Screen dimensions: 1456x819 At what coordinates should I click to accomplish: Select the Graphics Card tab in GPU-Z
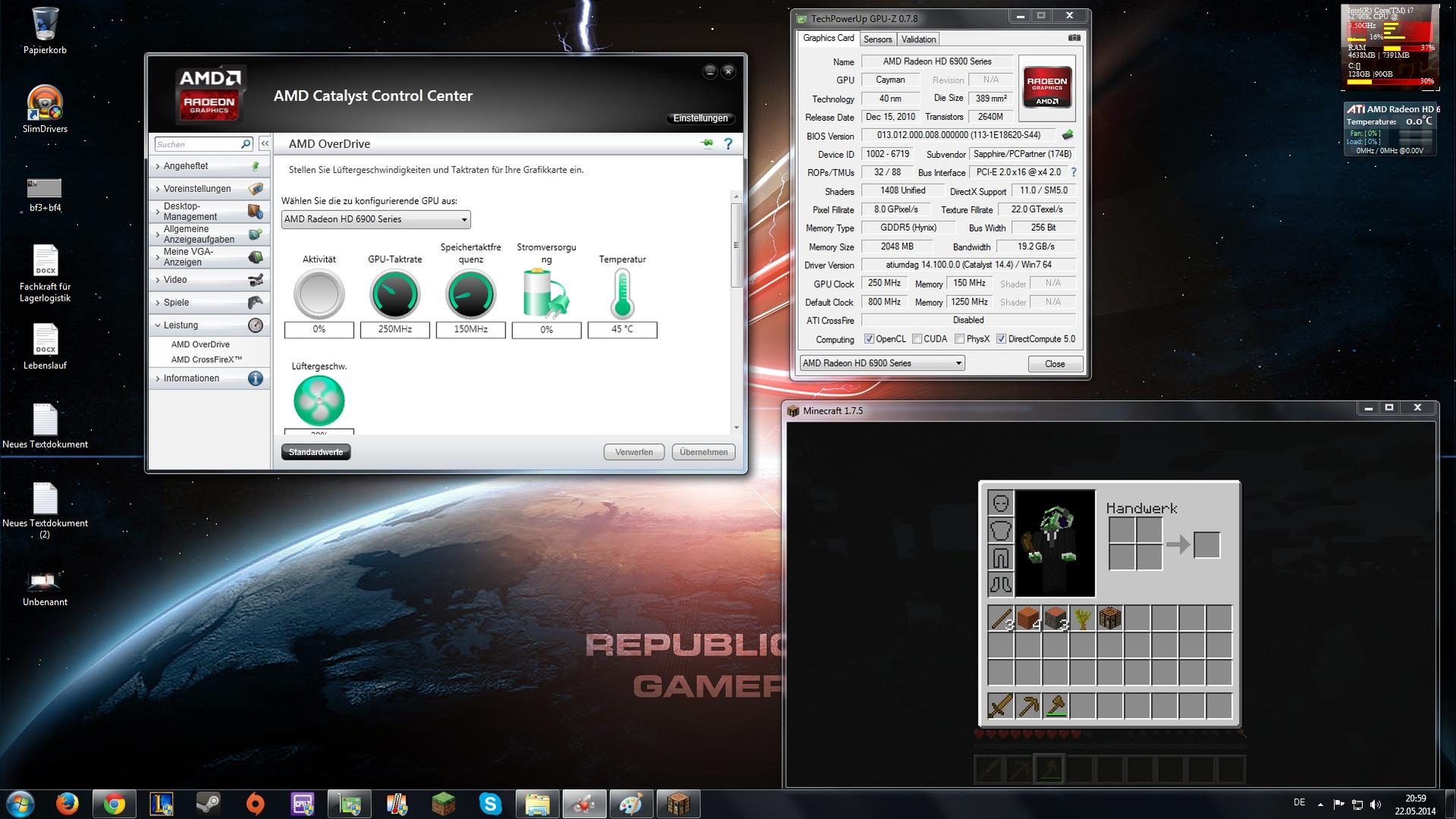(829, 38)
